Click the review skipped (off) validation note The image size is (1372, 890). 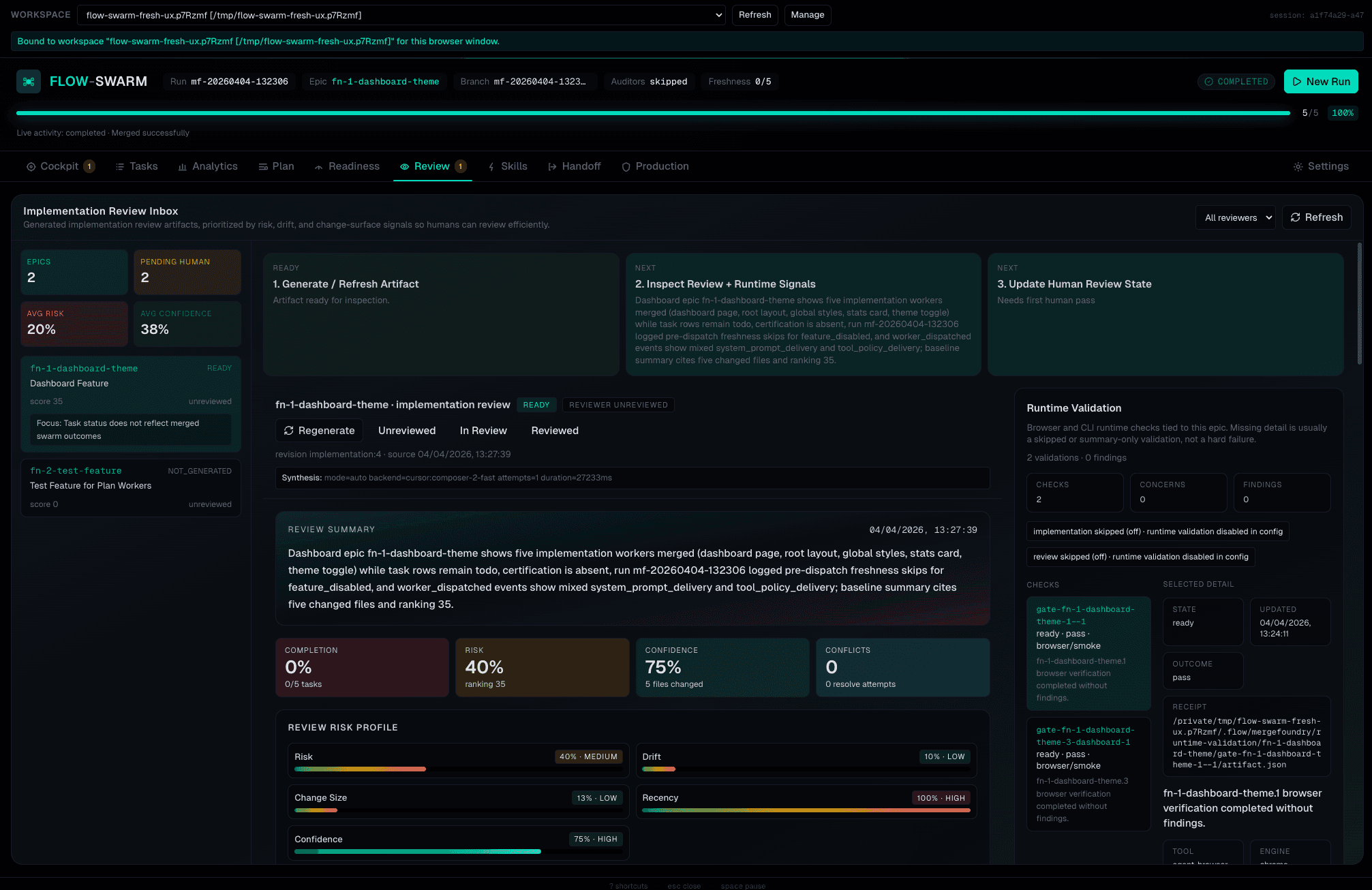1140,557
